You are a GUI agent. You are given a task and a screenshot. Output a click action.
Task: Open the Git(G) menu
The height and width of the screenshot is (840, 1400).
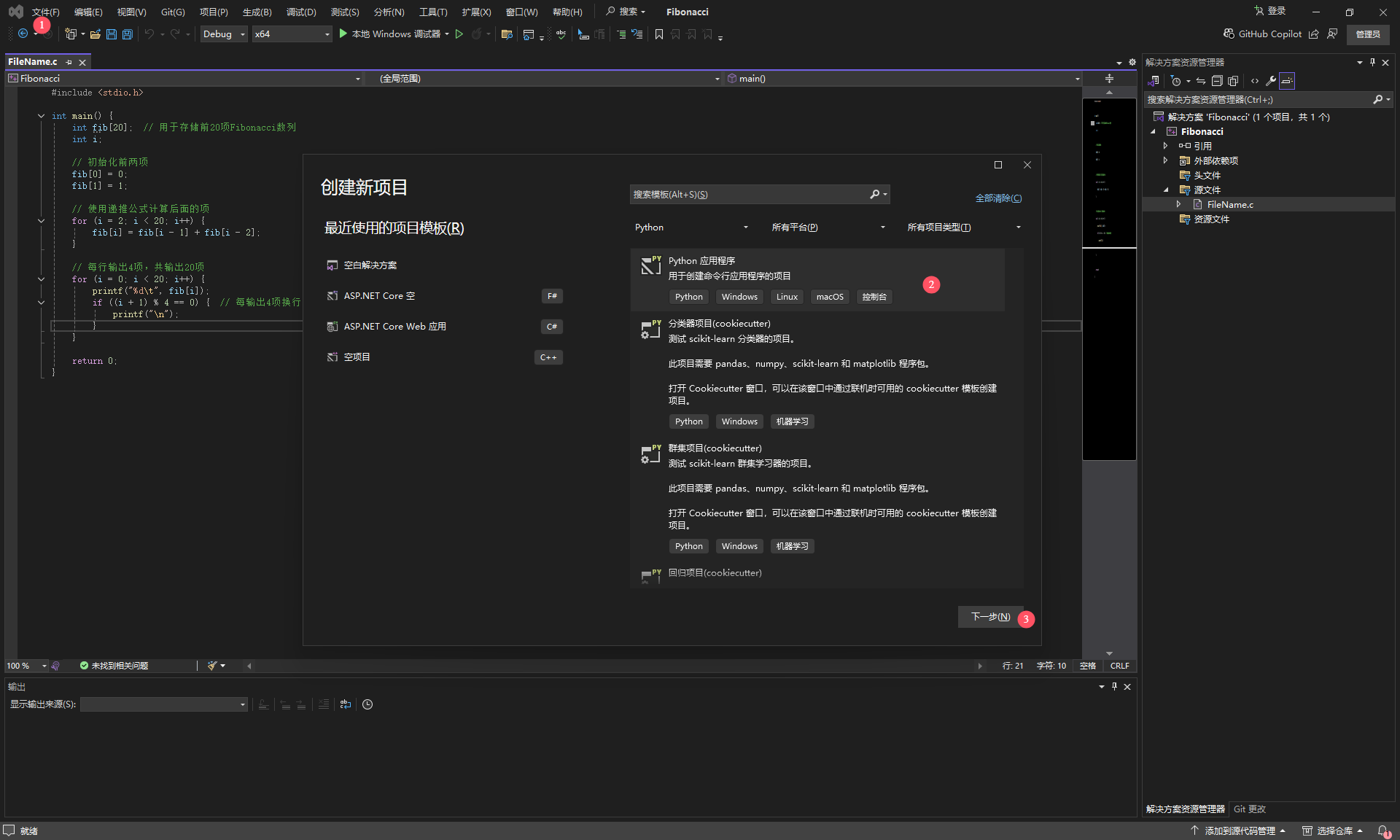(172, 12)
